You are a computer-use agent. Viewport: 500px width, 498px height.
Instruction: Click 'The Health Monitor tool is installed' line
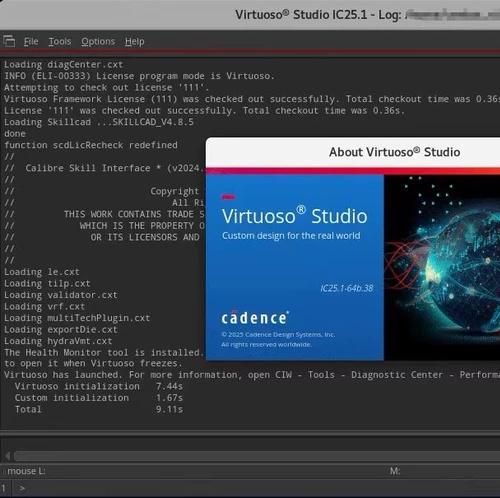[104, 353]
